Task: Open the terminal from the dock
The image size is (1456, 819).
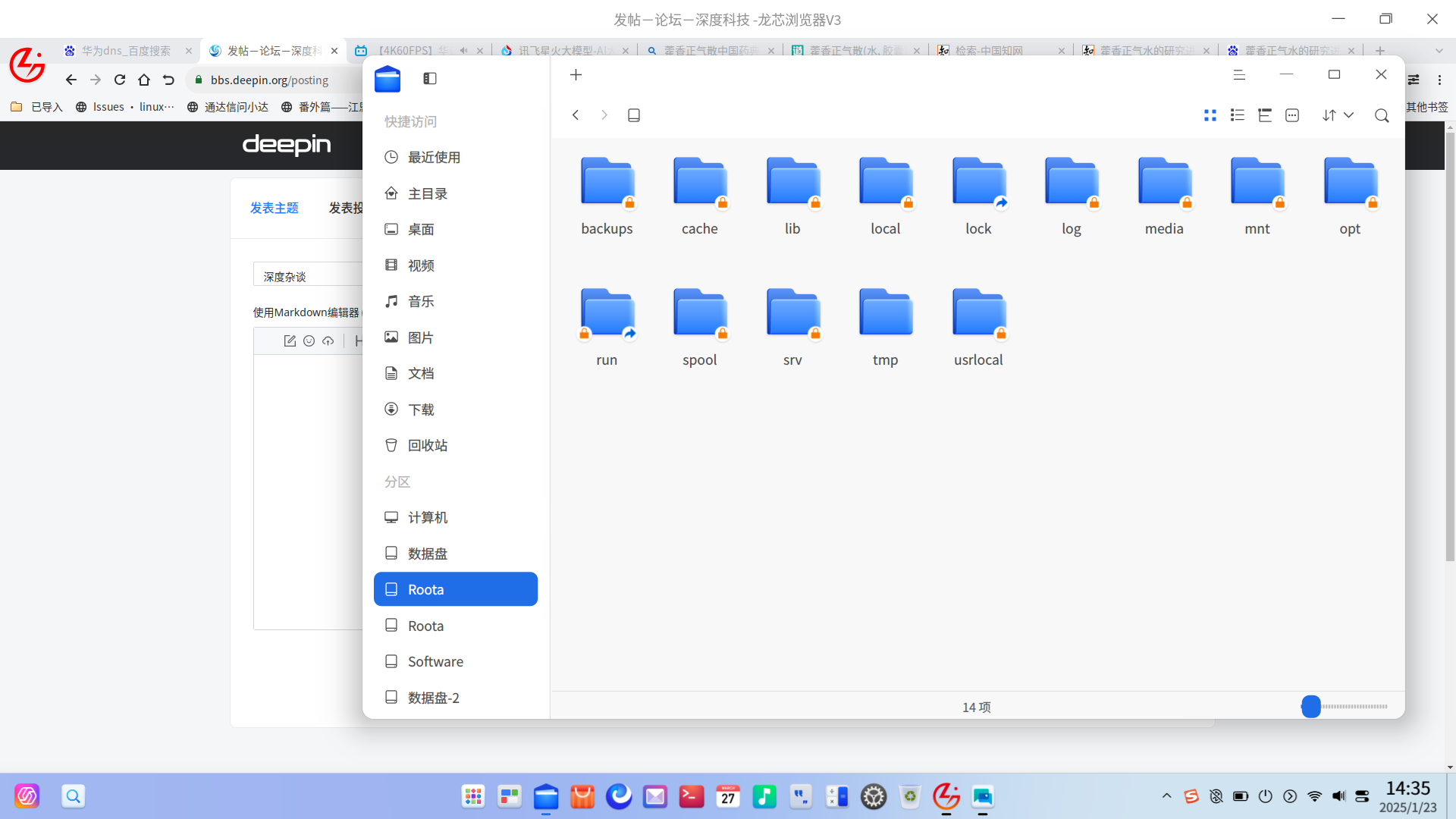Action: click(x=692, y=796)
